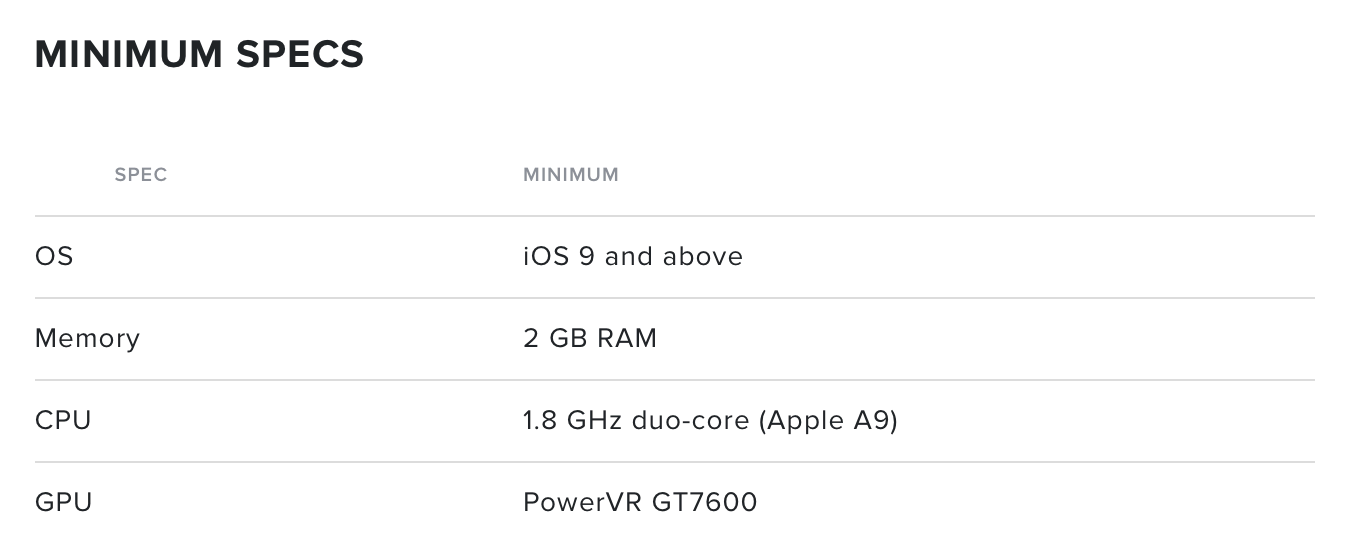The width and height of the screenshot is (1352, 548).
Task: Click the 'GT7600' model number
Action: (x=705, y=502)
